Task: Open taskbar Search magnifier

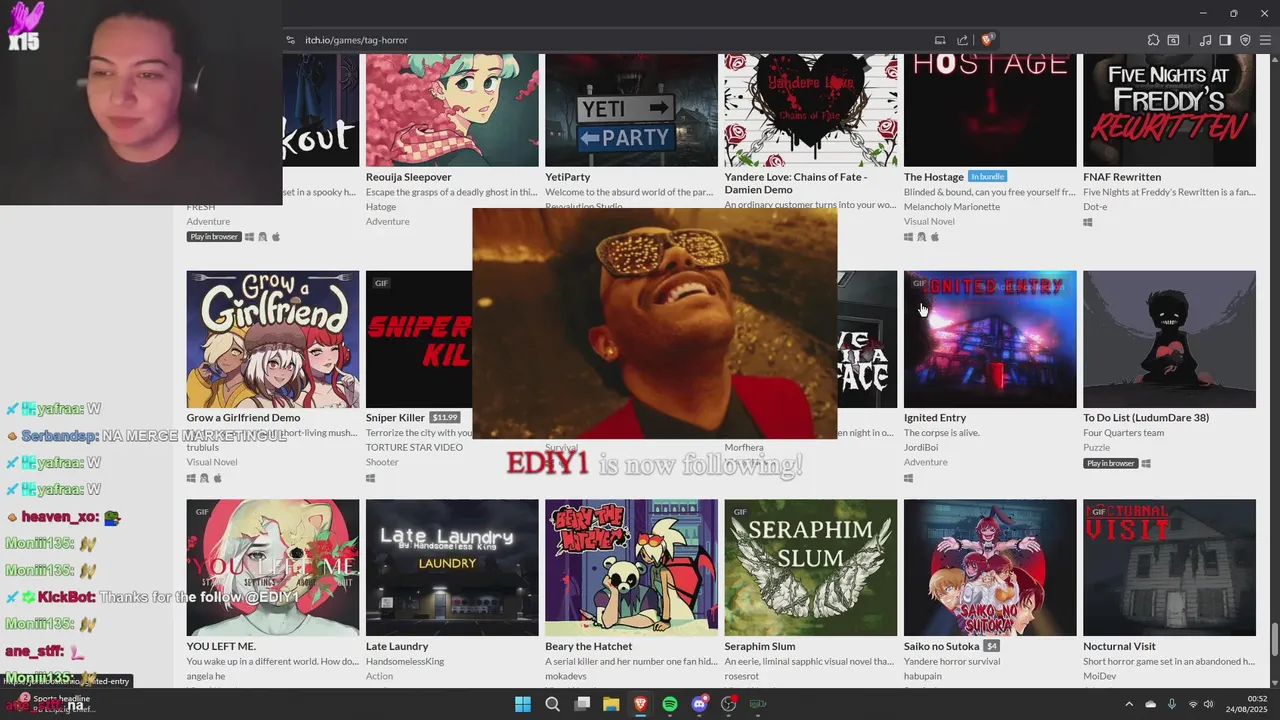Action: coord(552,704)
